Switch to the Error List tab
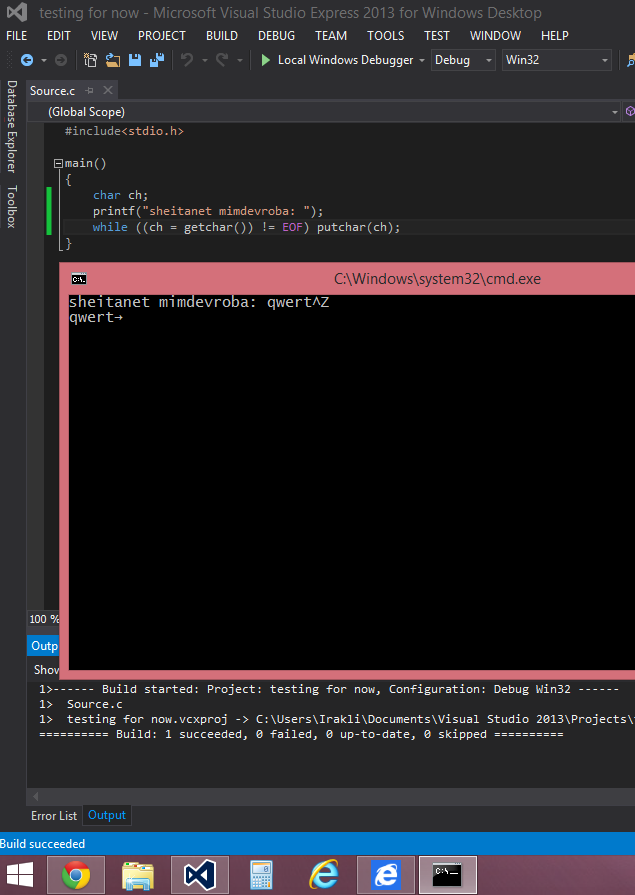The width and height of the screenshot is (635, 895). [x=54, y=816]
